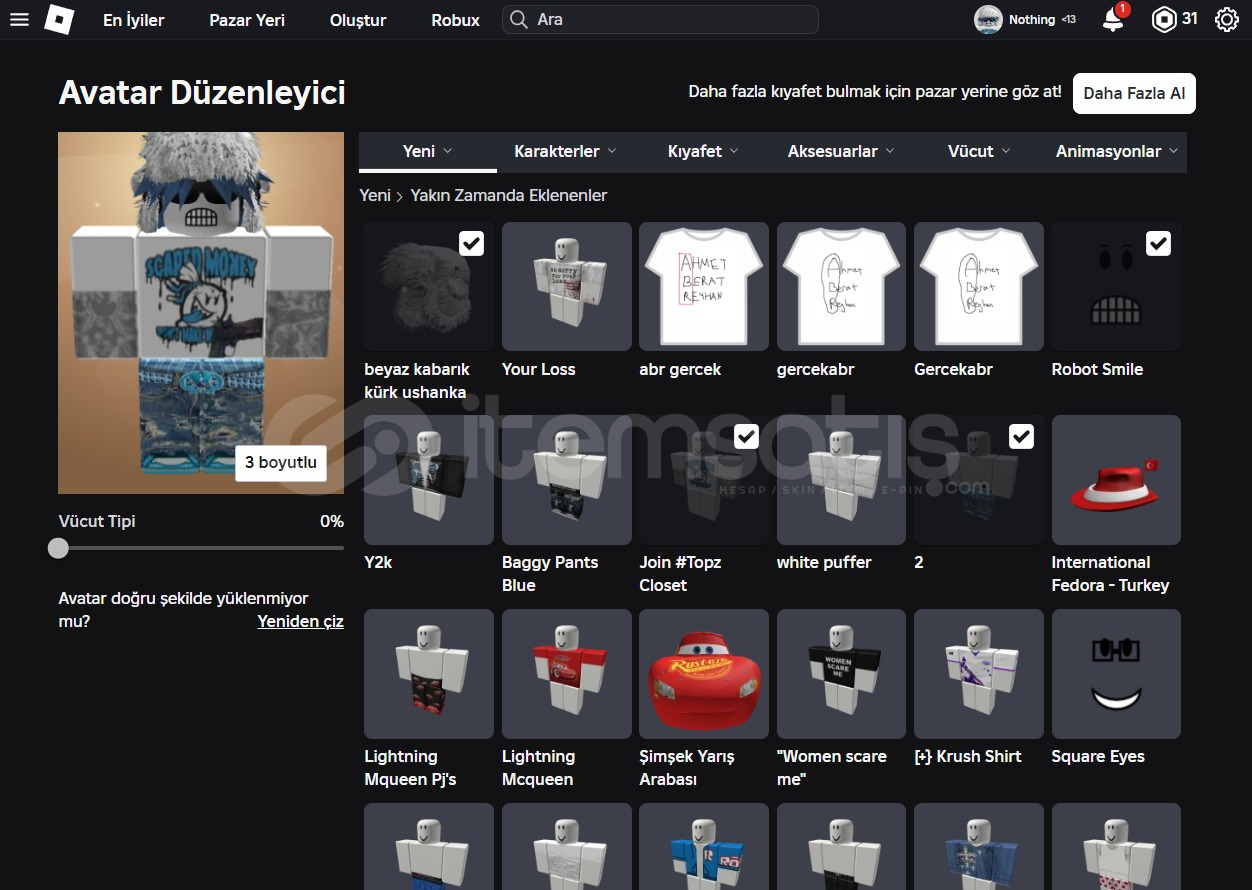Open the Robux balance icon
The image size is (1252, 890).
pos(1164,20)
